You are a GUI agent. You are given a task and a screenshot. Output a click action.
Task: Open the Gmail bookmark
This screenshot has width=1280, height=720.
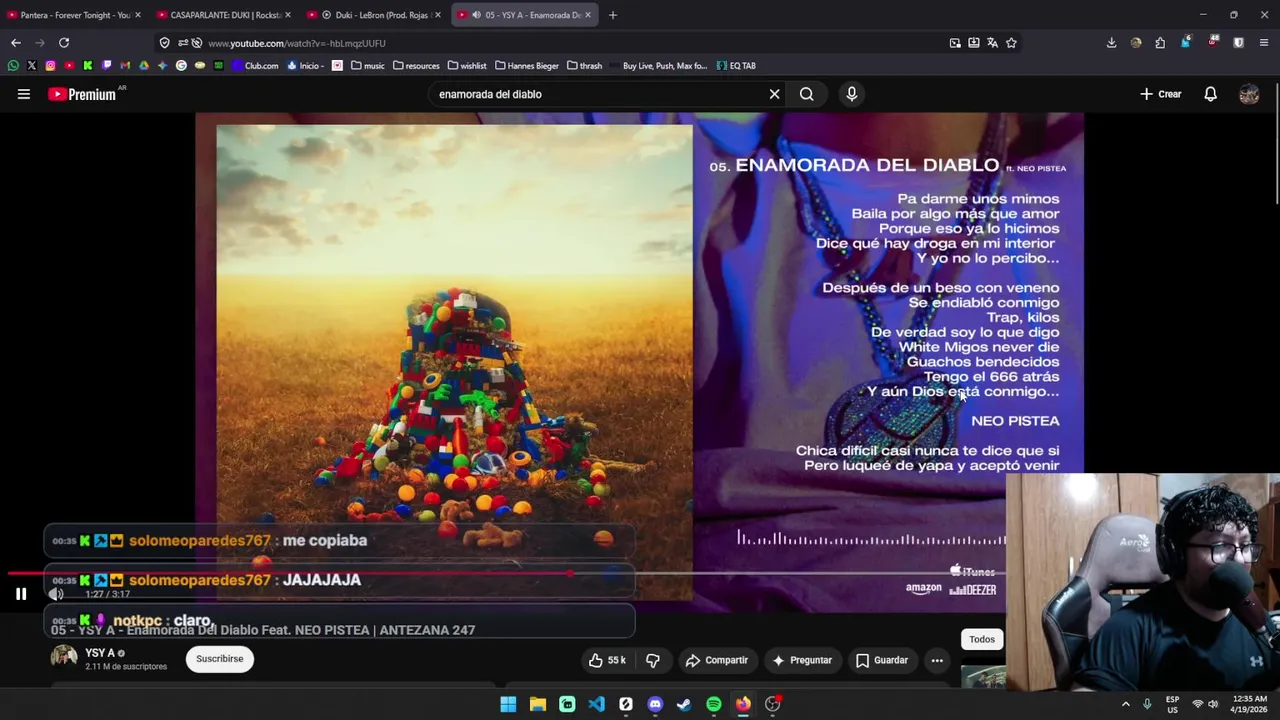pos(125,66)
